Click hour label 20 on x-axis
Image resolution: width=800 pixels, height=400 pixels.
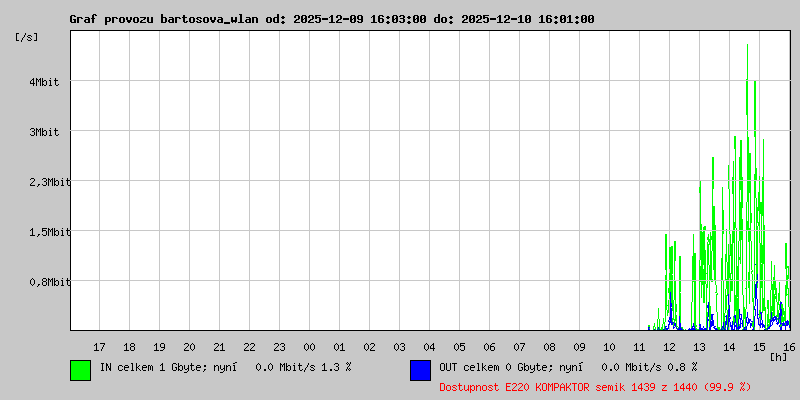pyautogui.click(x=189, y=347)
